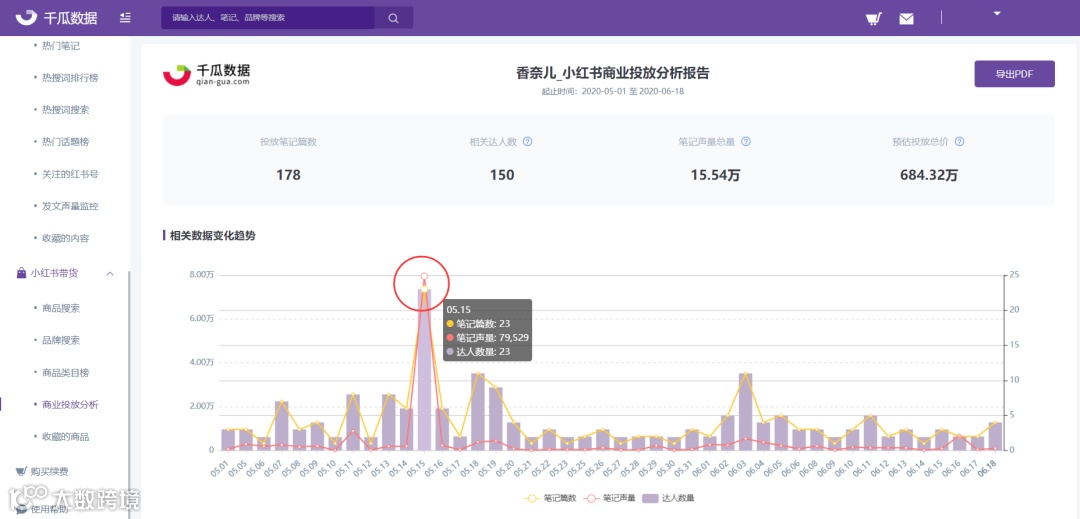Open the shopping cart icon

pyautogui.click(x=874, y=19)
